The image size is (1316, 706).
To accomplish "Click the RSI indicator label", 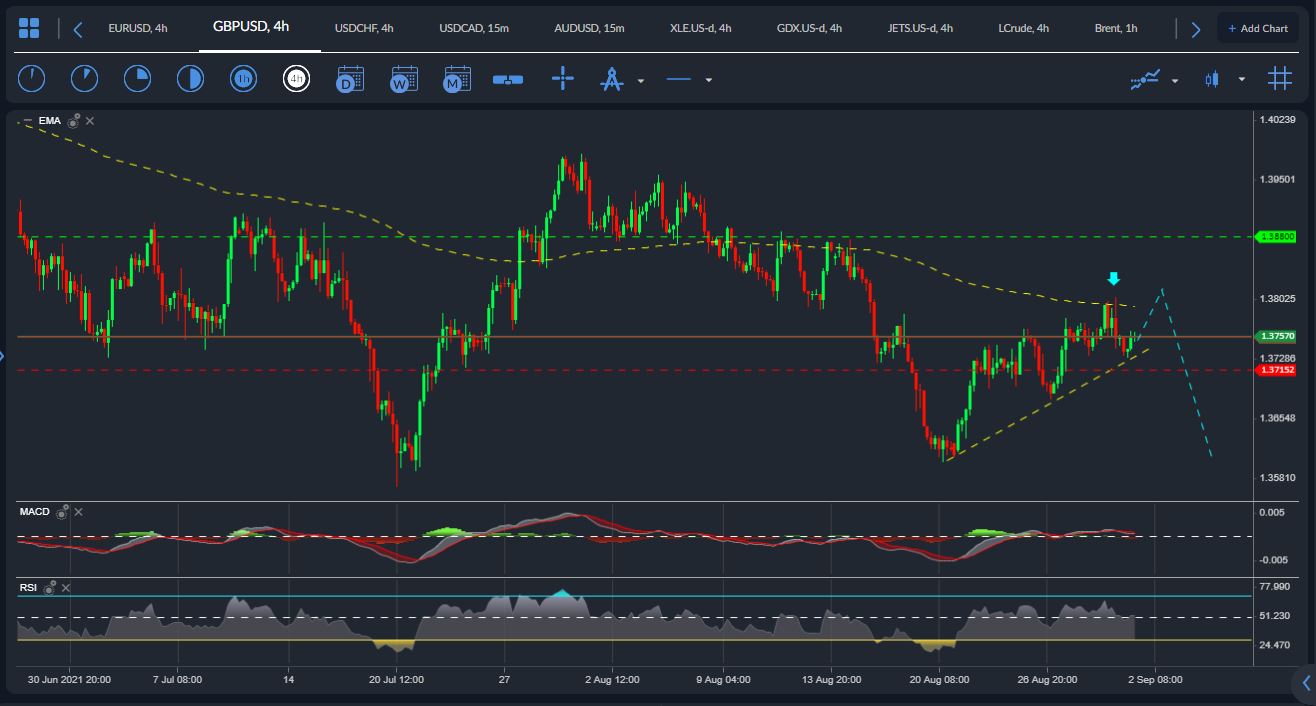I will tap(28, 588).
